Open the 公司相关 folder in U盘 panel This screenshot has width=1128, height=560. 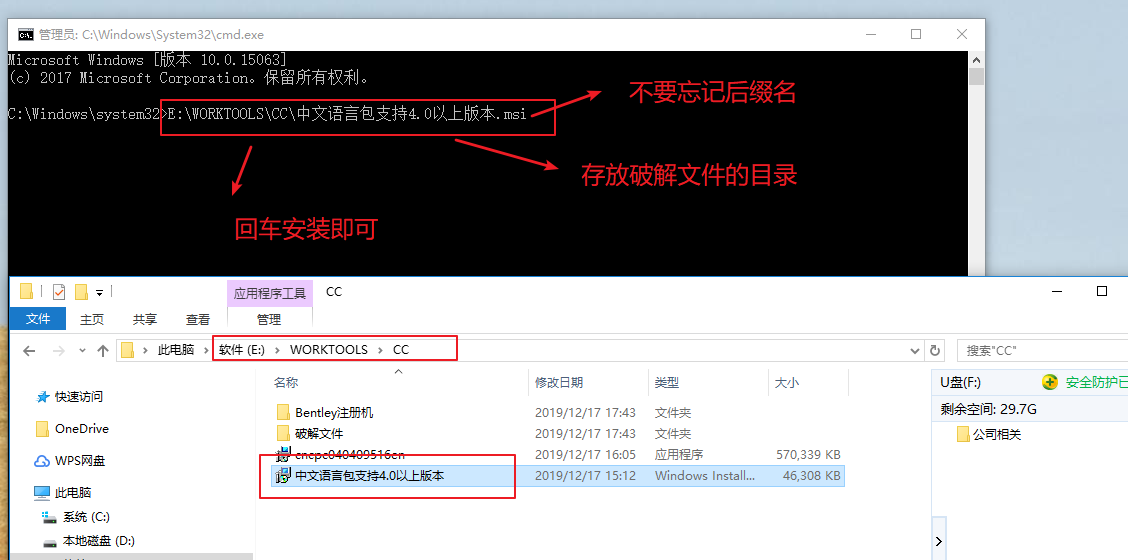click(996, 434)
